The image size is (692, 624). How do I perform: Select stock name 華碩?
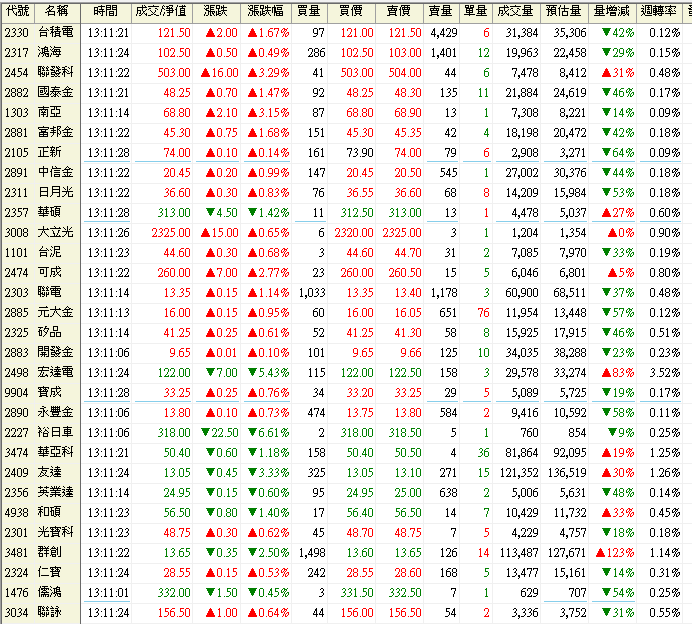click(x=49, y=212)
